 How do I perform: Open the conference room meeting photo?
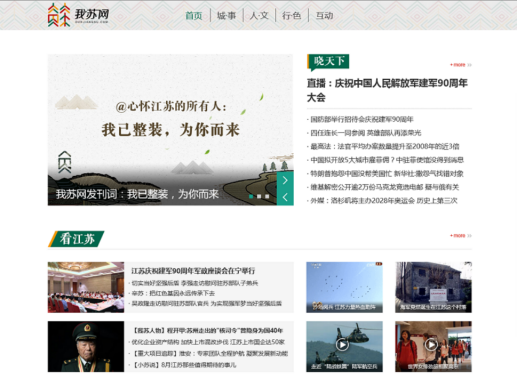(x=86, y=287)
